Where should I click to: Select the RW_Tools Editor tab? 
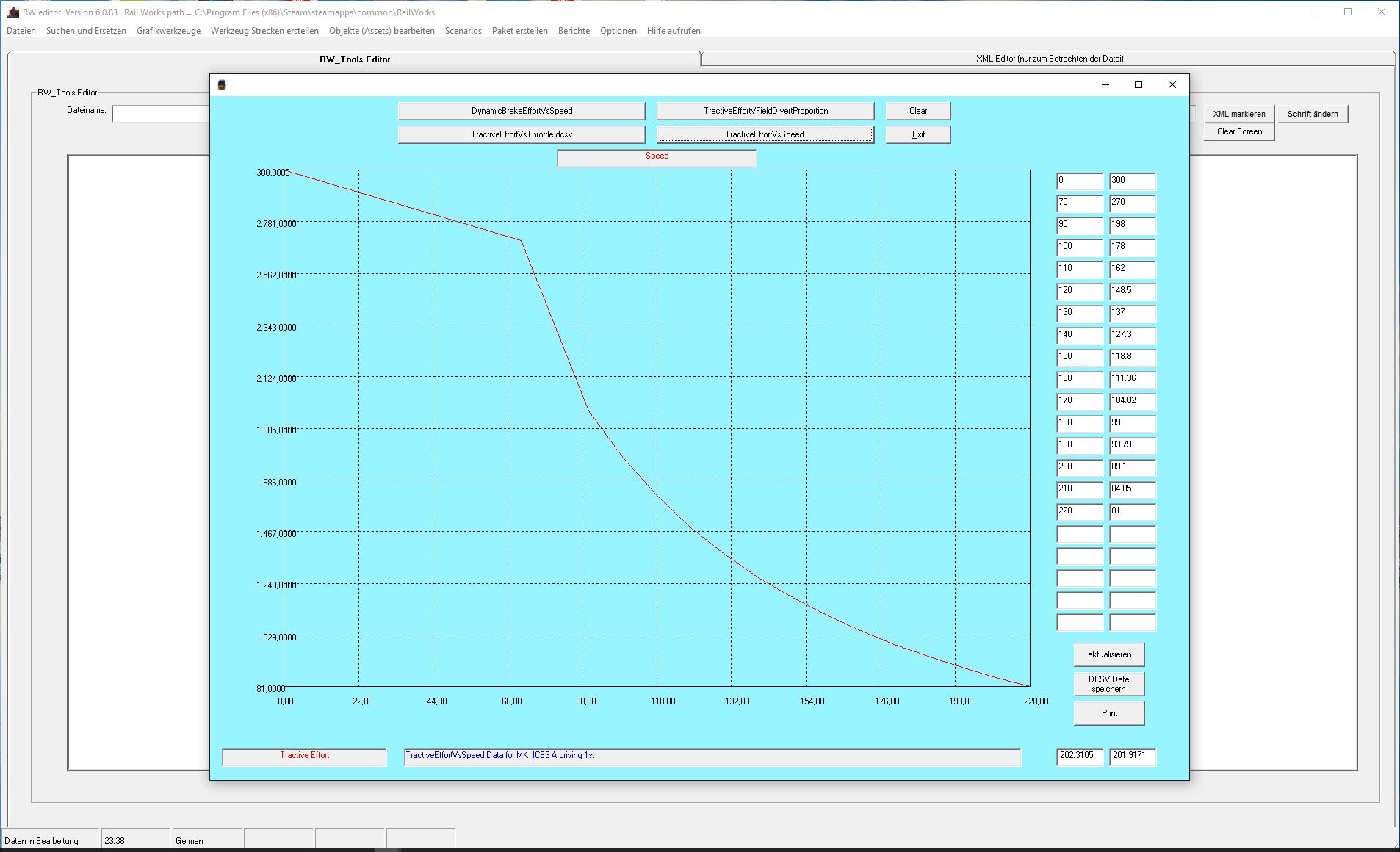pyautogui.click(x=355, y=59)
